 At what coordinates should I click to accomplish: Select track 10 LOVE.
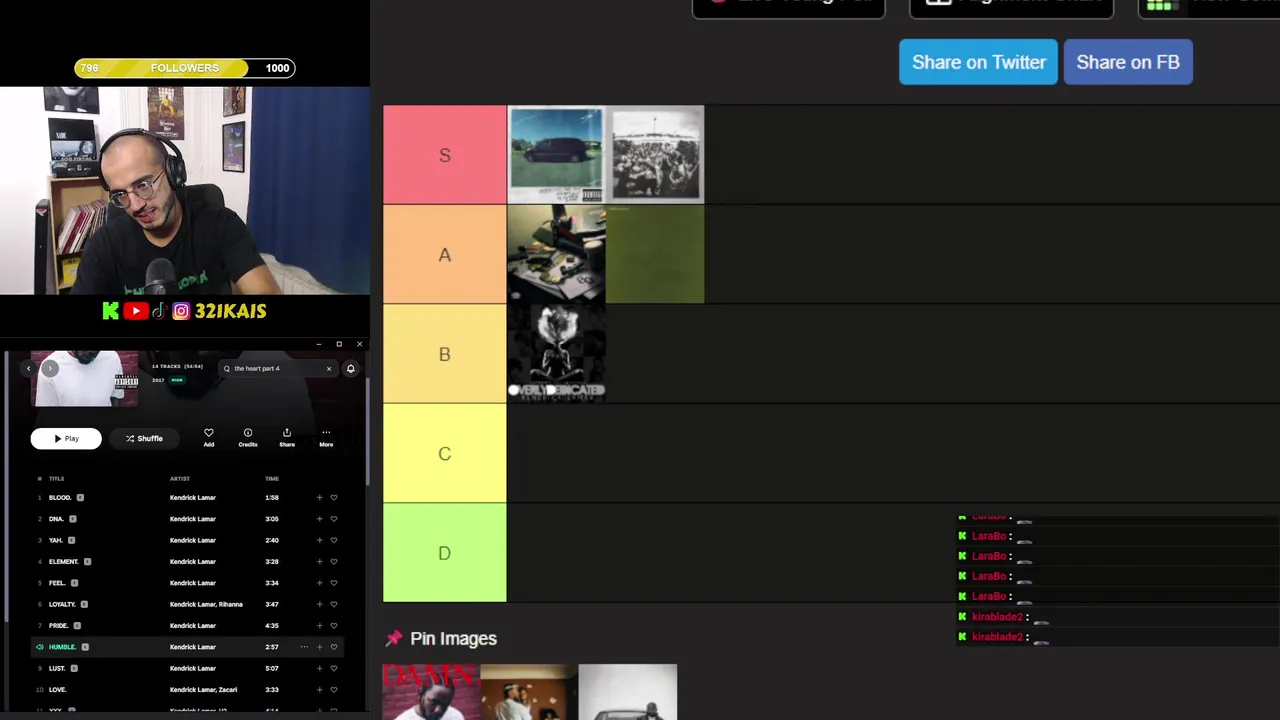pyautogui.click(x=188, y=690)
